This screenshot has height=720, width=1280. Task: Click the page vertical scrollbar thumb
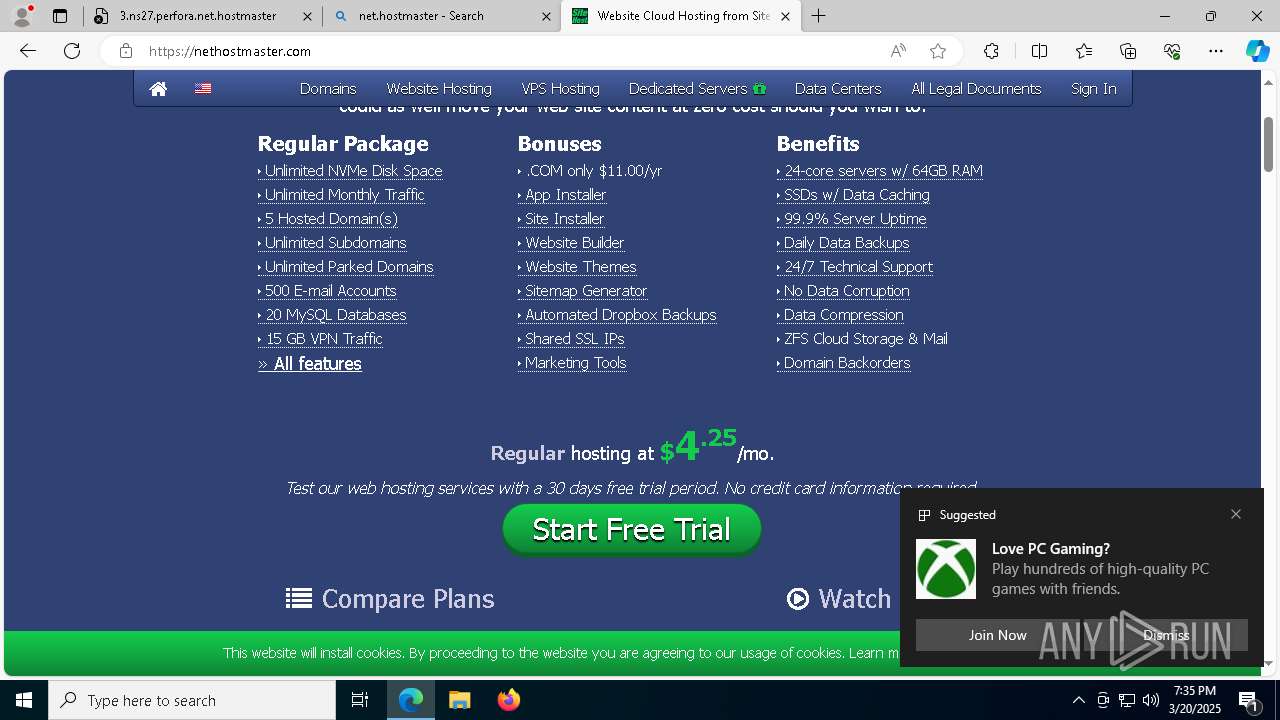tap(1268, 143)
